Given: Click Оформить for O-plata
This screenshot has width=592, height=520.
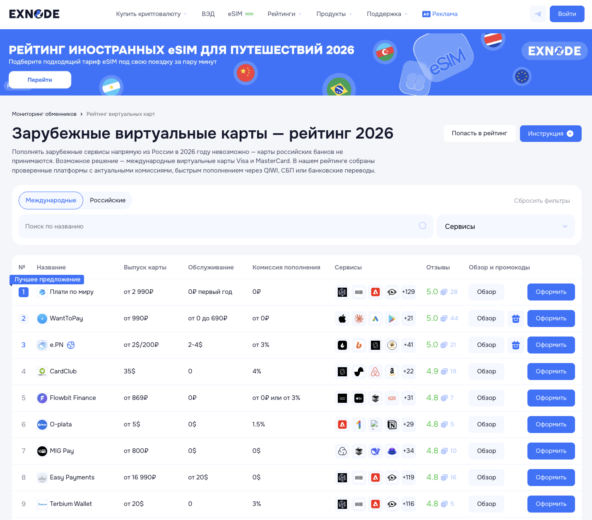Looking at the screenshot, I should 551,424.
